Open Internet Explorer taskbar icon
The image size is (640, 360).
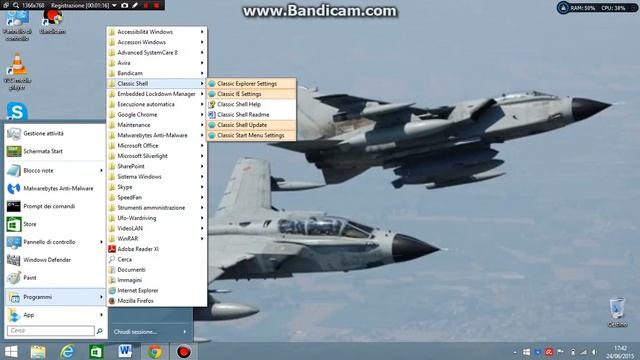[67, 351]
